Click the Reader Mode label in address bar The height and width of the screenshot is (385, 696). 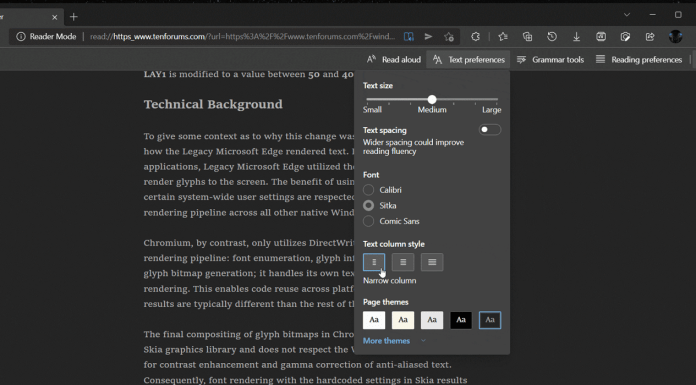point(53,36)
